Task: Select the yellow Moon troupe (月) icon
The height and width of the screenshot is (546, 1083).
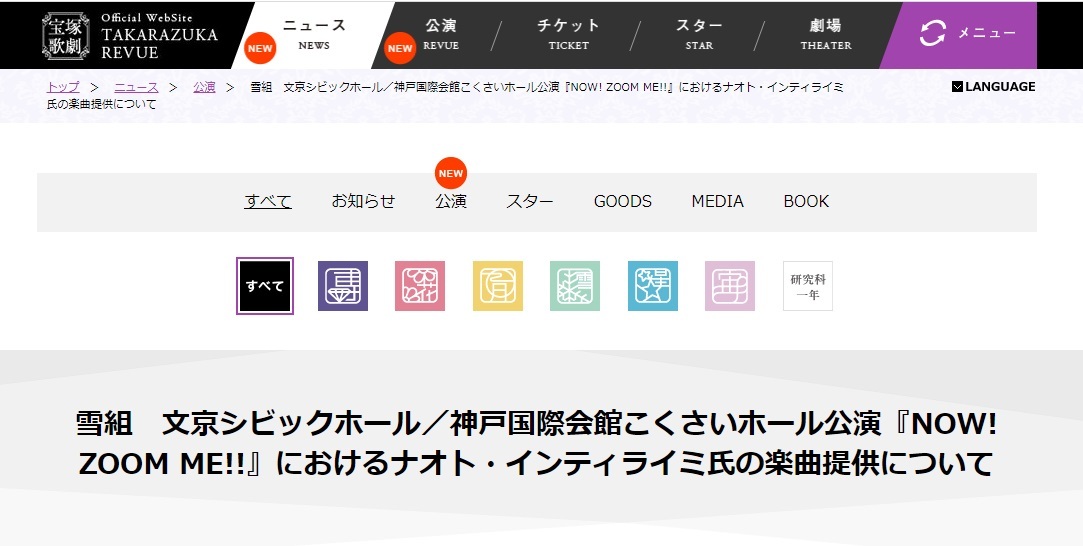Action: coord(498,286)
